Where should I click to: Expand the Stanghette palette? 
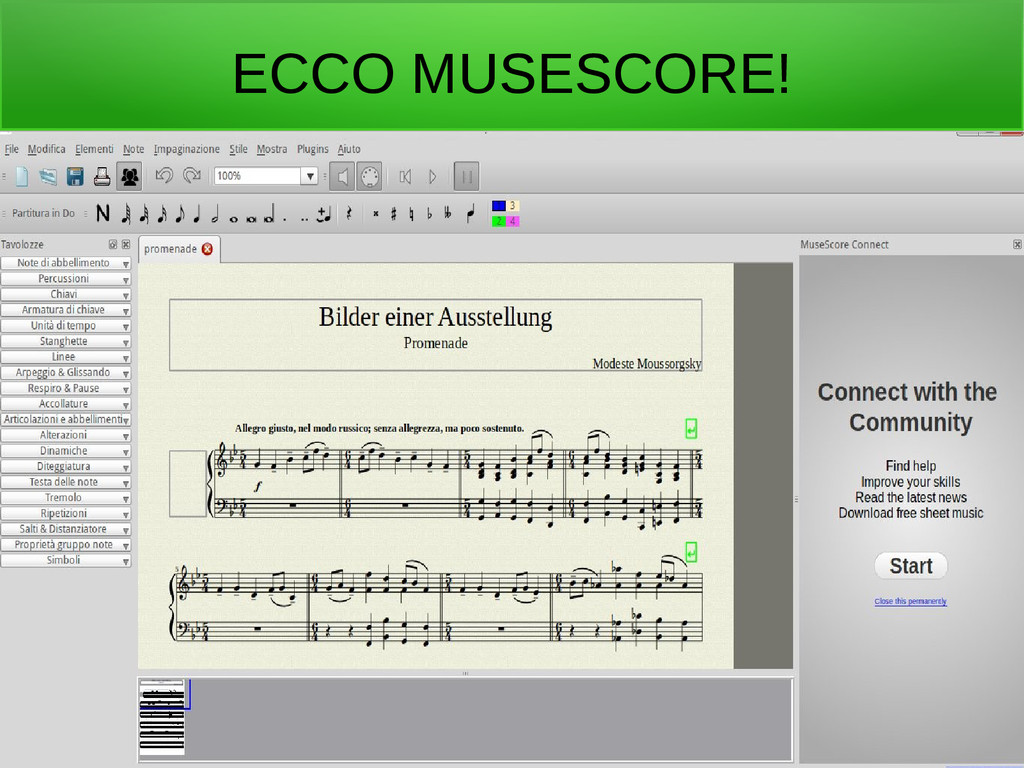tap(65, 341)
